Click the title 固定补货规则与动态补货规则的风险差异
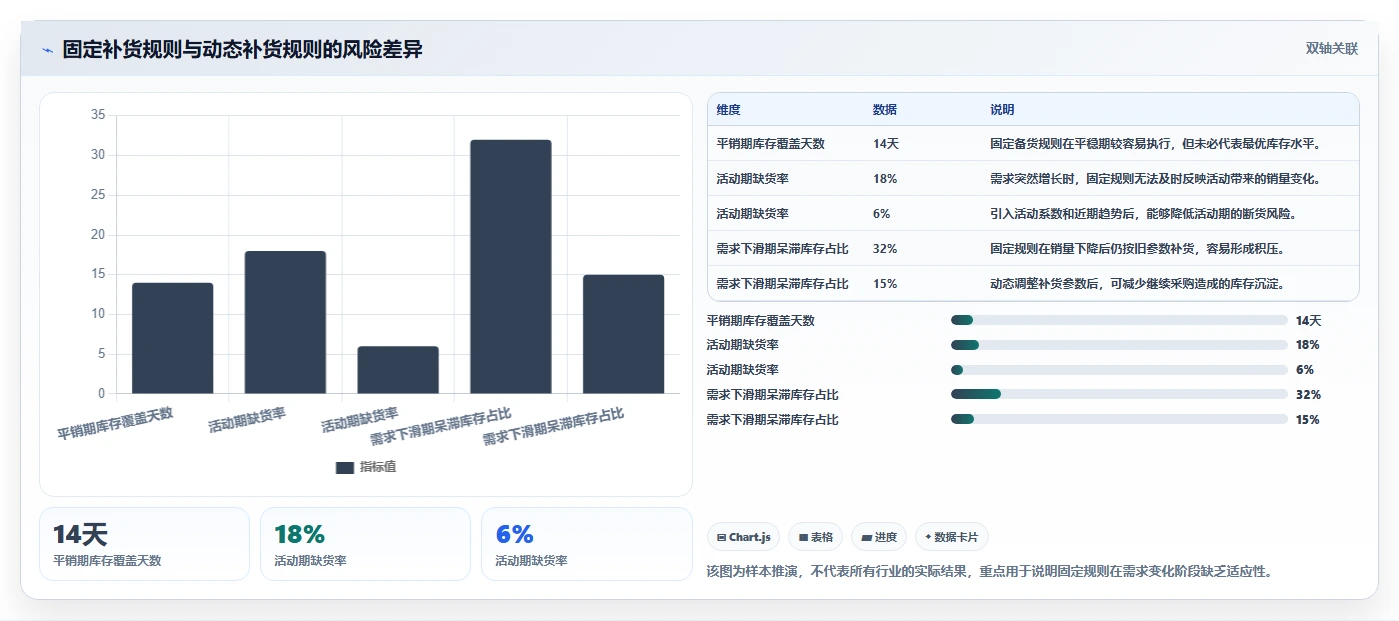 coord(243,50)
